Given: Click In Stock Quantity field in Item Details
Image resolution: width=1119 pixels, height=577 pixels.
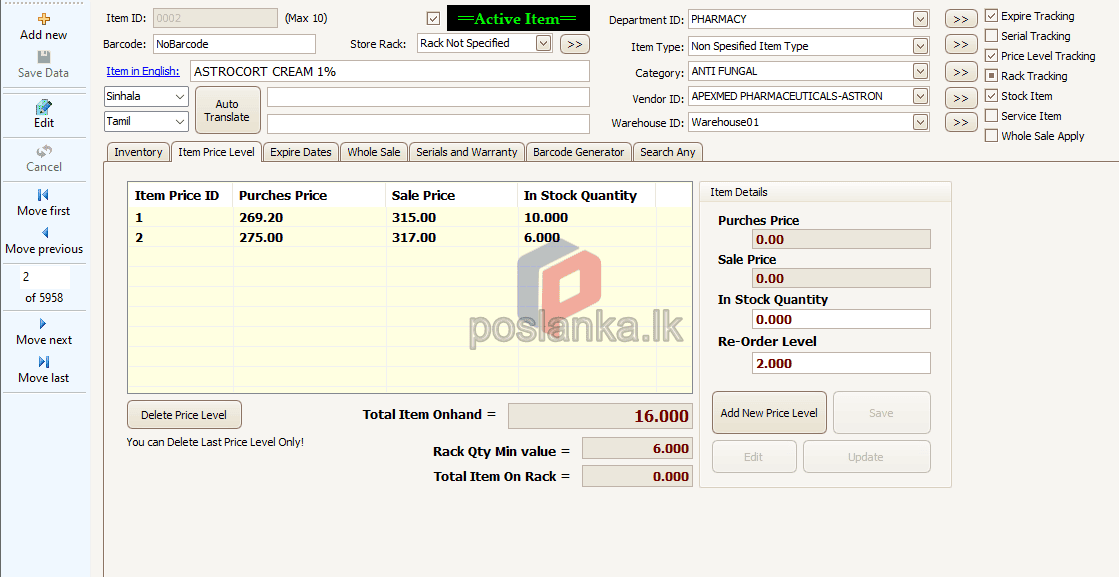Looking at the screenshot, I should click(x=841, y=319).
